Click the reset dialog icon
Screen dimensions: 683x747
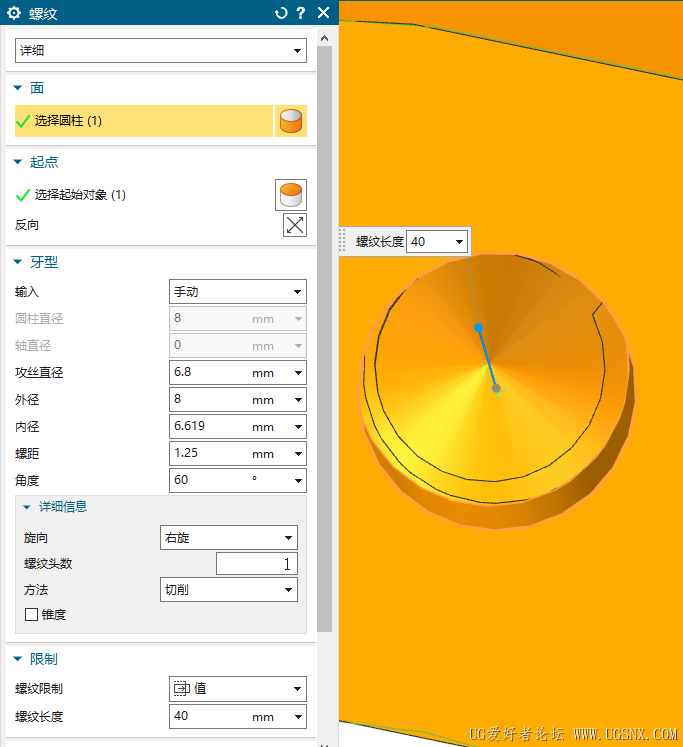[x=281, y=13]
